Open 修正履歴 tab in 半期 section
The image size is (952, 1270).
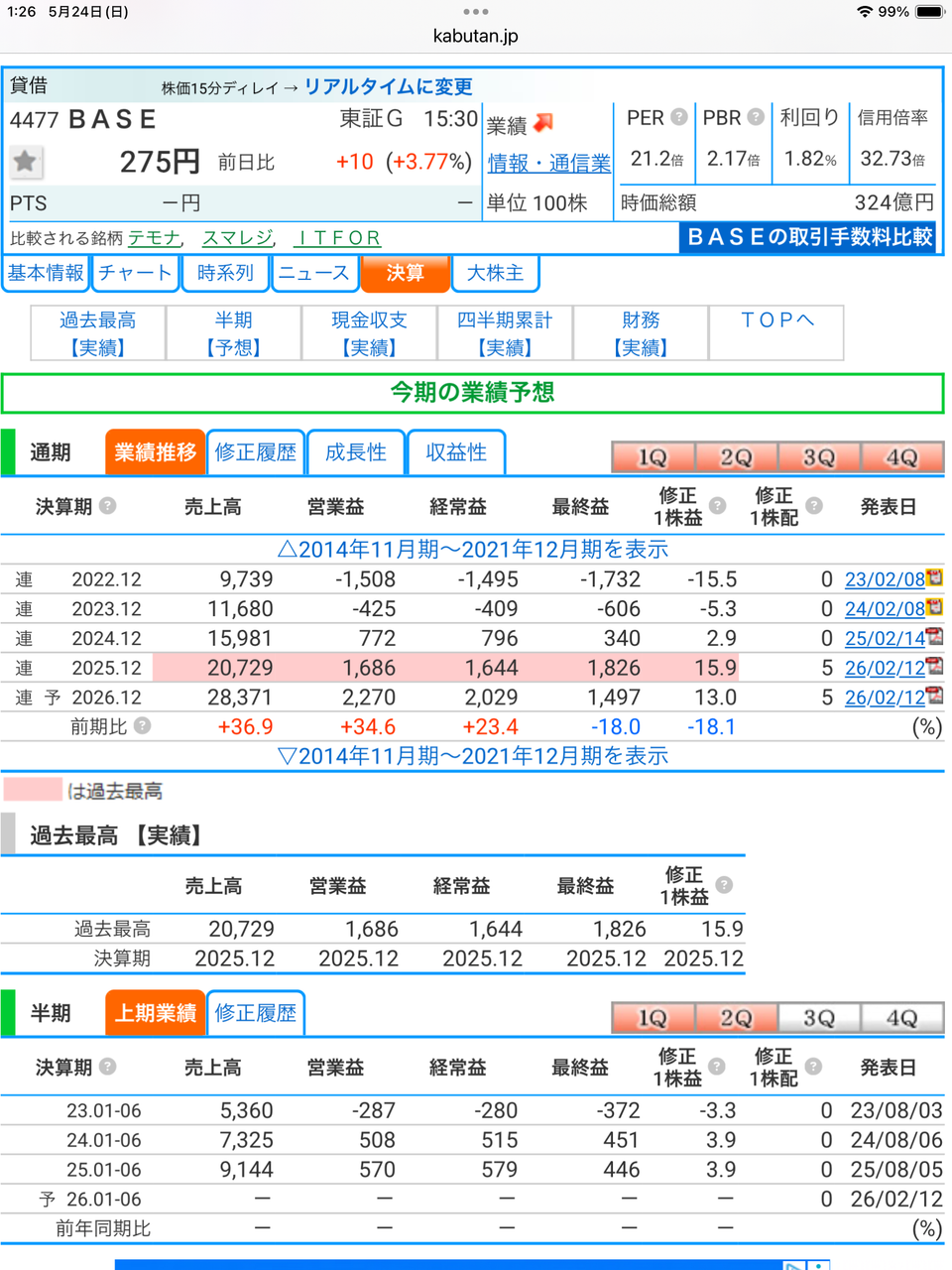(x=256, y=1013)
